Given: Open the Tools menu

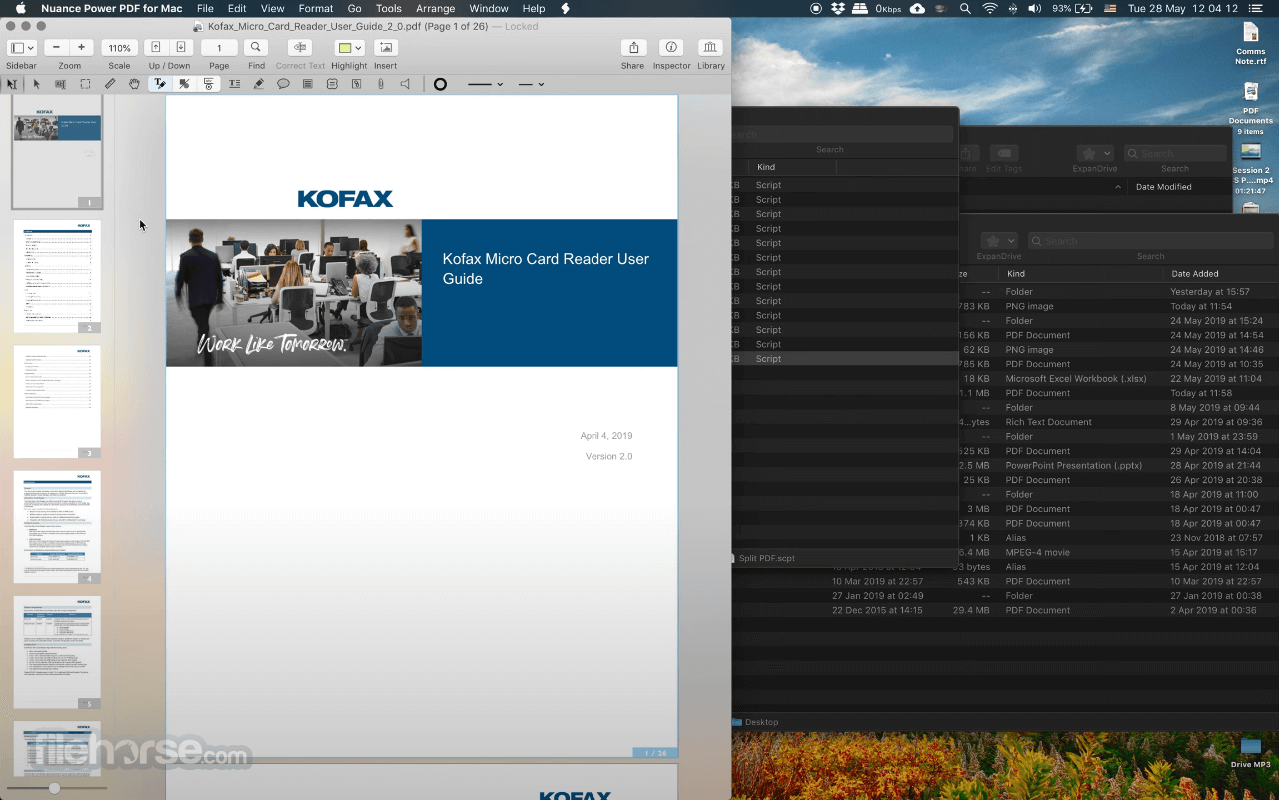Looking at the screenshot, I should (389, 8).
